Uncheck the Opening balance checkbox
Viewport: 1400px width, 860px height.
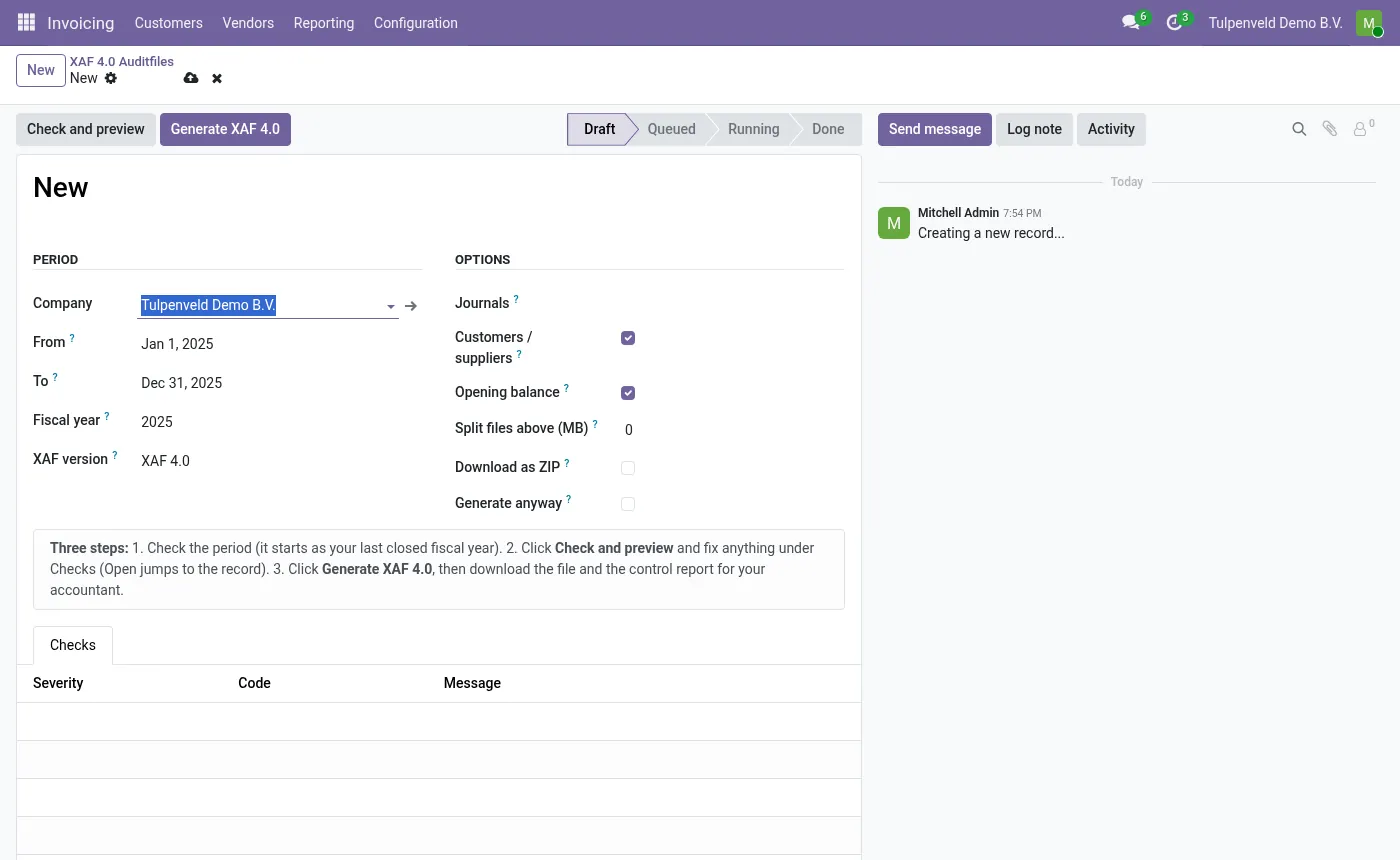[x=628, y=393]
